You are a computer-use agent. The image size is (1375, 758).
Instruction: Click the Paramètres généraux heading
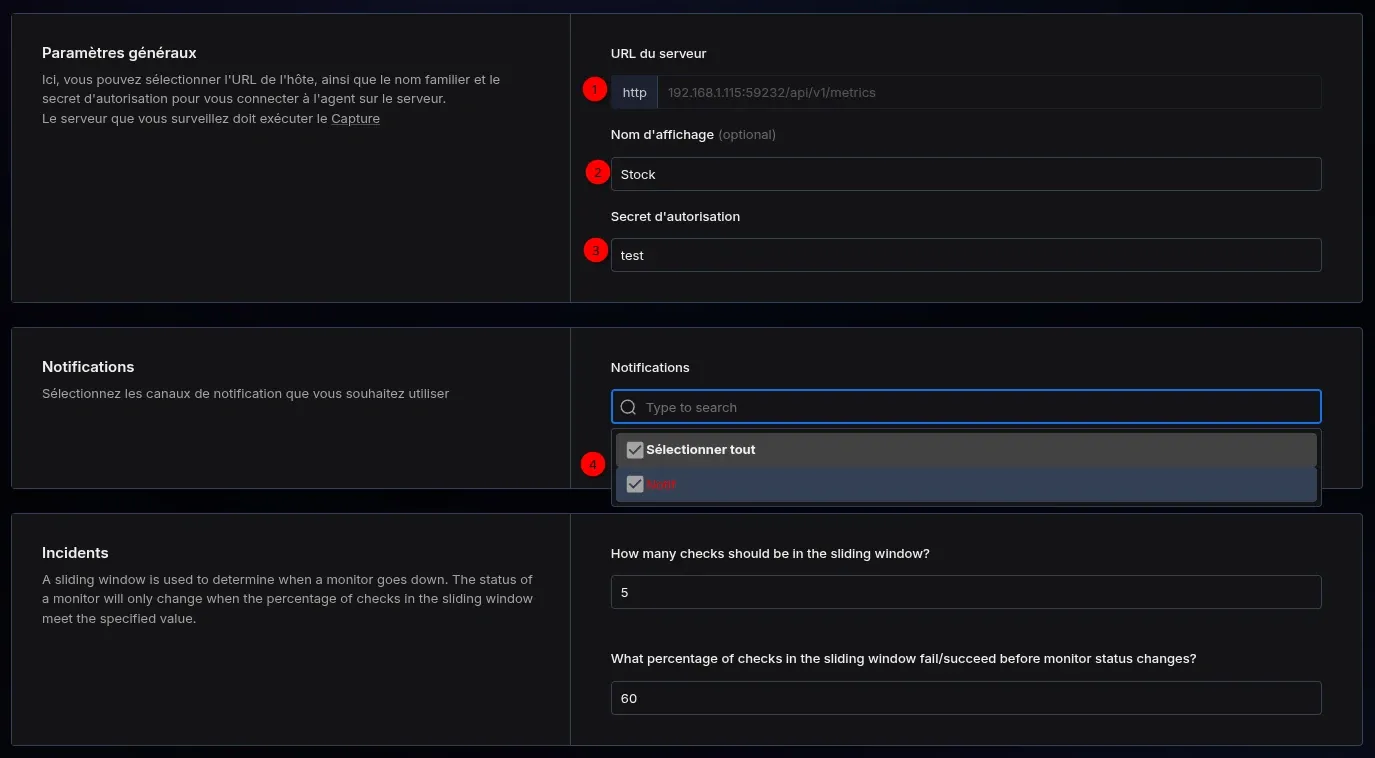click(119, 53)
